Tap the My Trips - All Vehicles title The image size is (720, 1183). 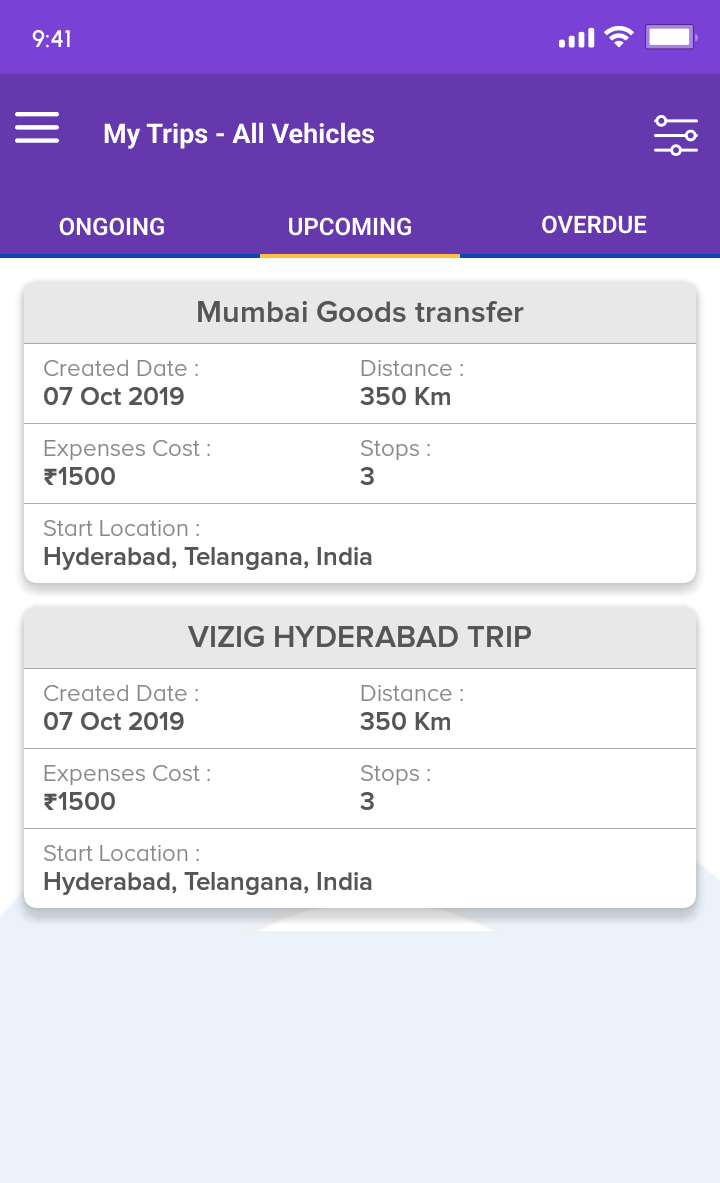point(239,134)
